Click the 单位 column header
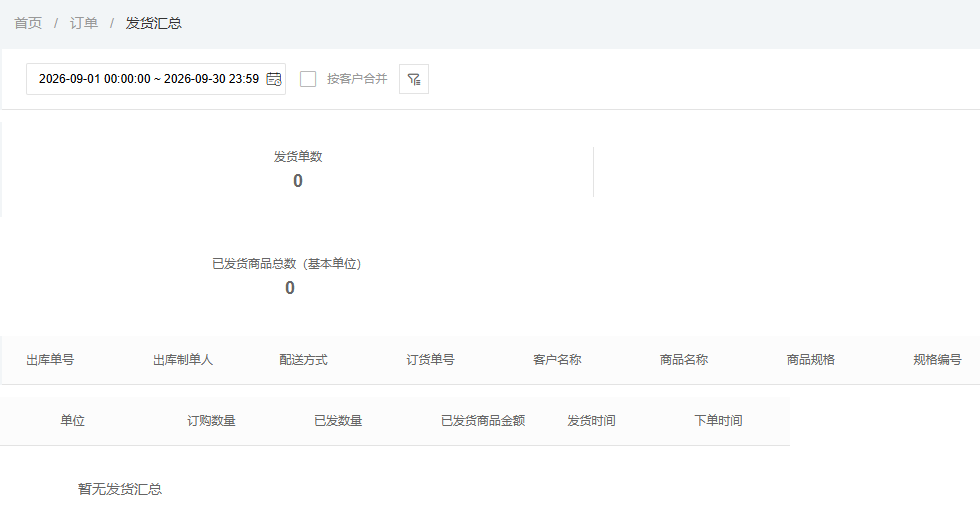 72,421
